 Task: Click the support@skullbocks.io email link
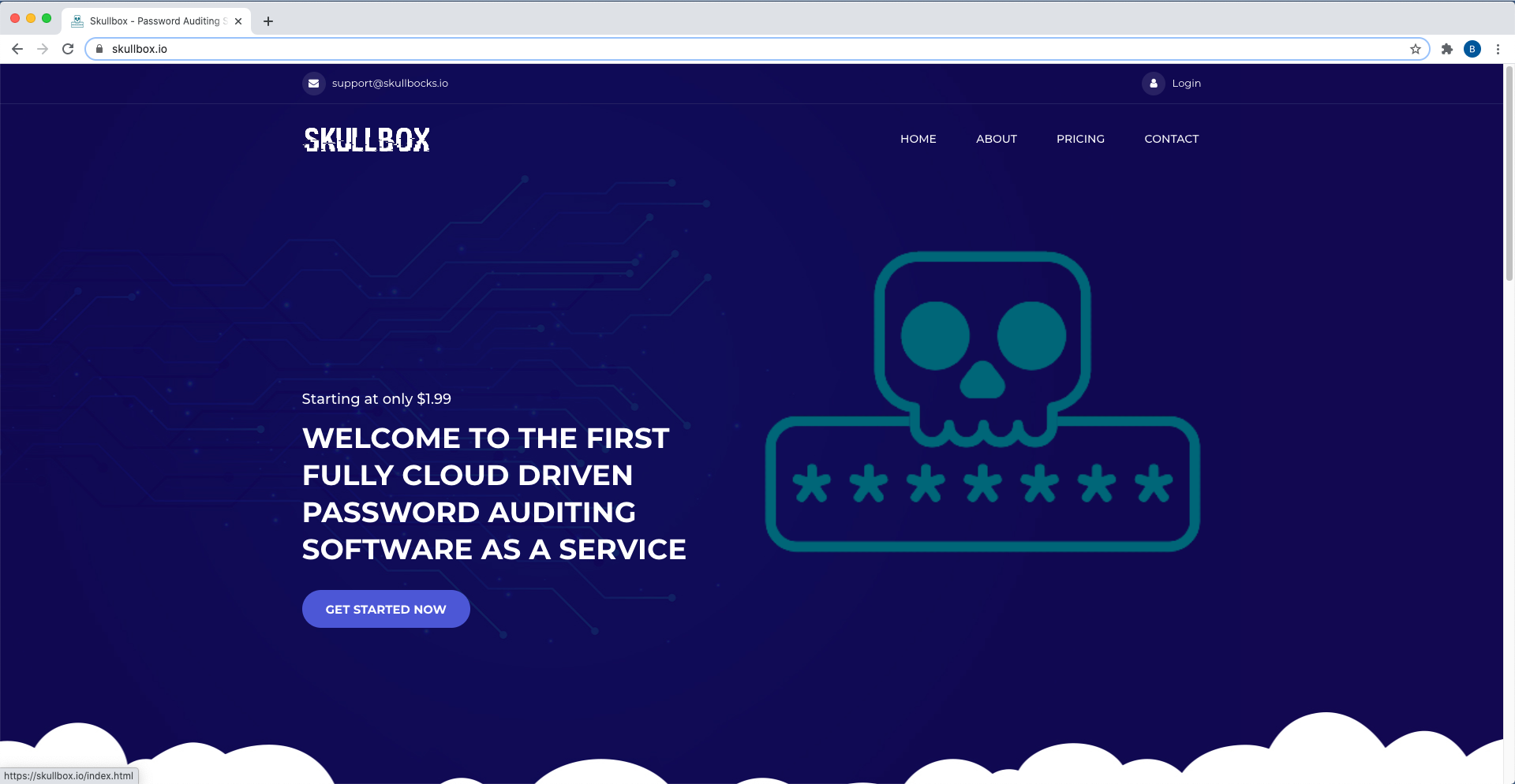pos(390,83)
